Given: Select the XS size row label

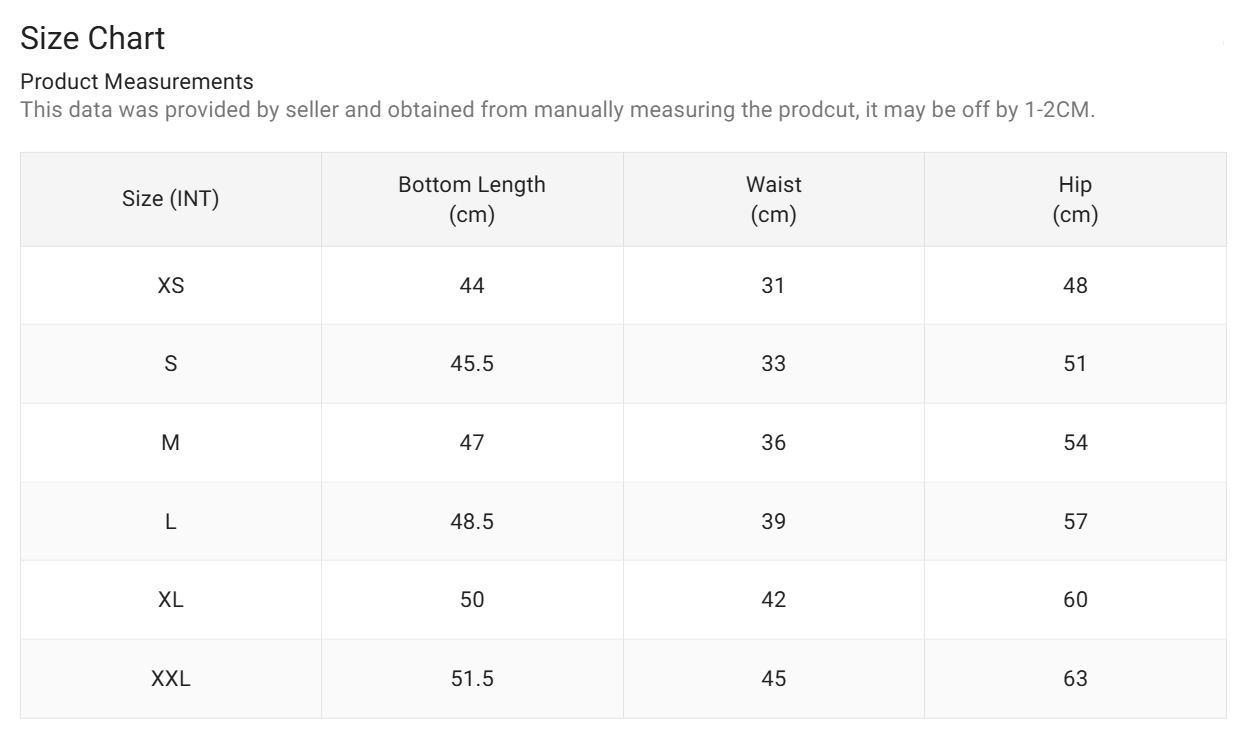Looking at the screenshot, I should [x=171, y=286].
